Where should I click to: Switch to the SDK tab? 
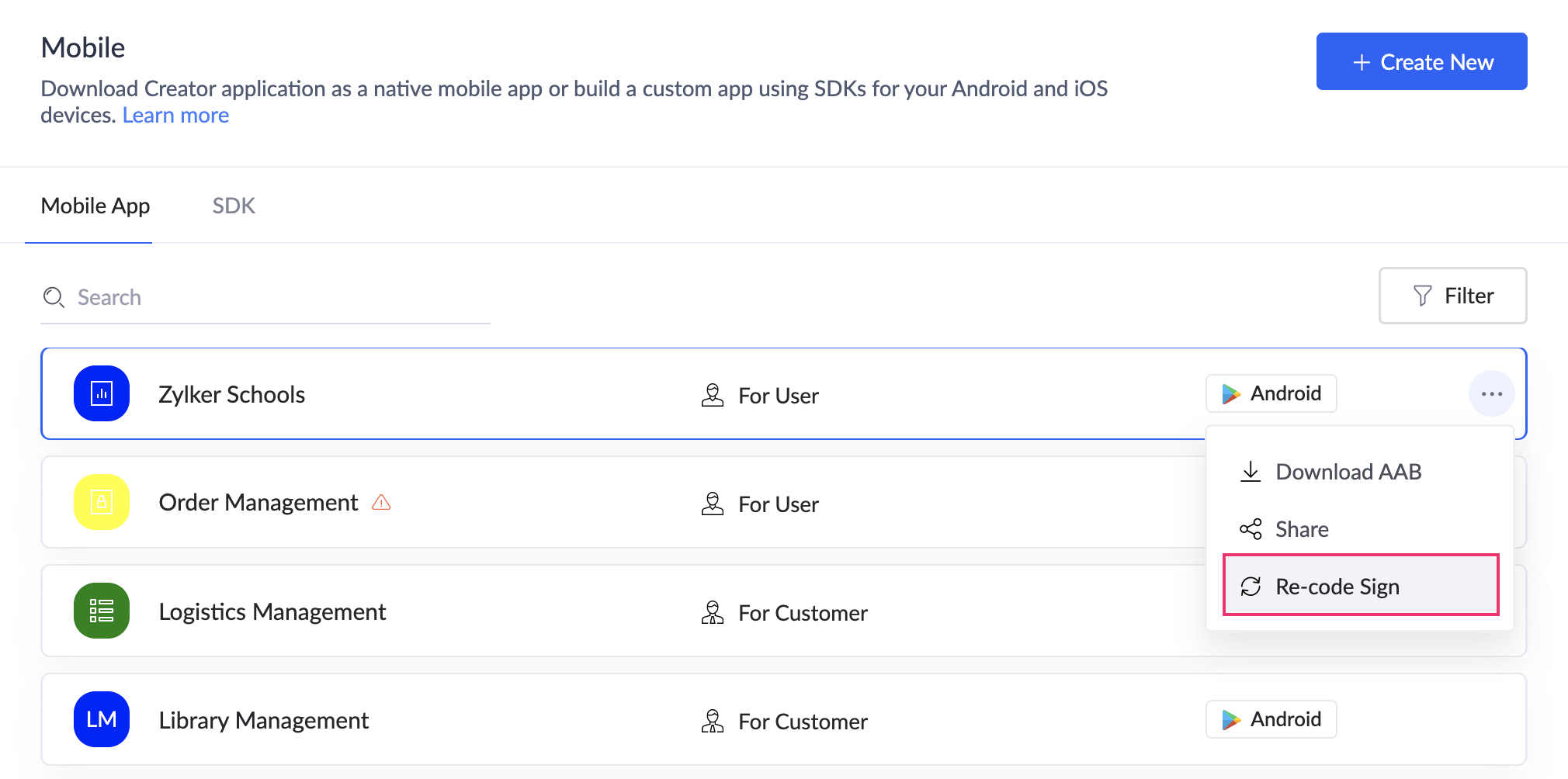pos(234,206)
